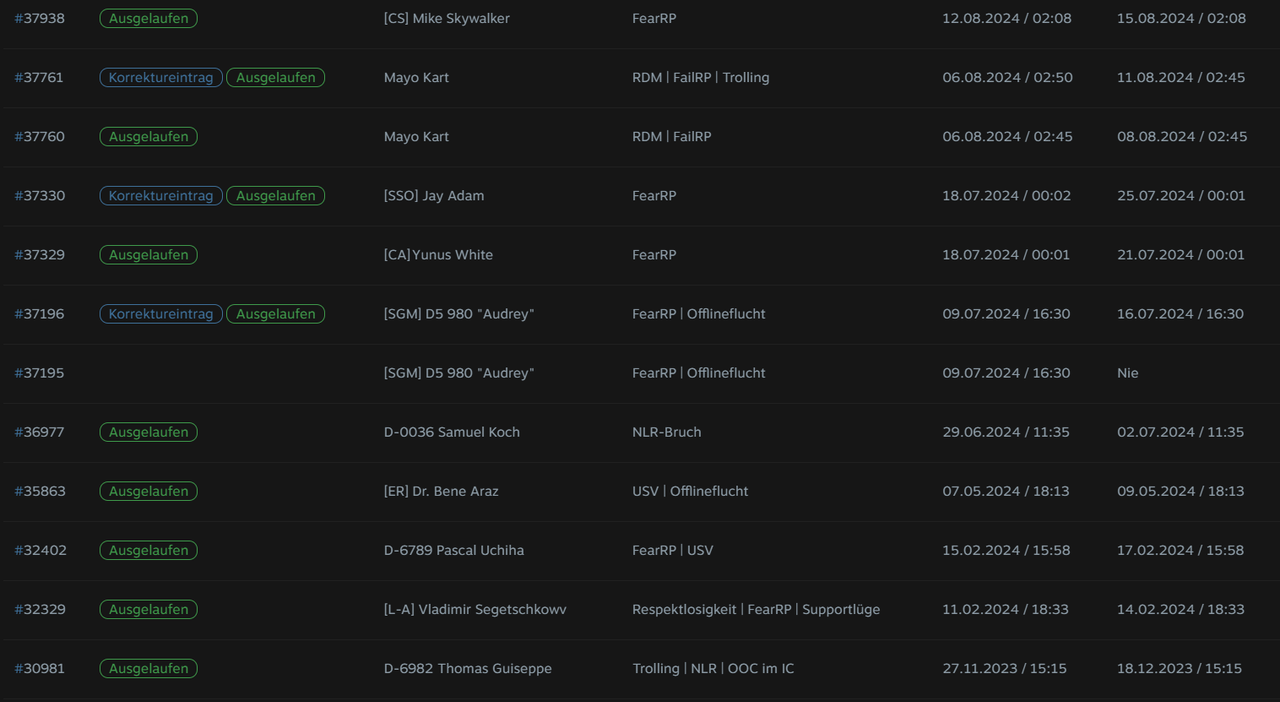Click FearRP reason in row #37938

tap(654, 18)
